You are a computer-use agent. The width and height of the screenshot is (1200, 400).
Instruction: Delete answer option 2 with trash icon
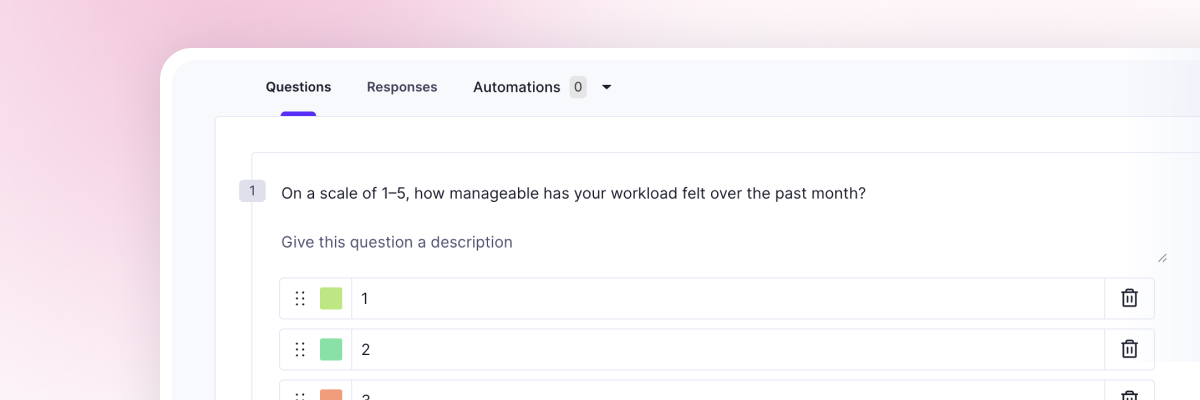(1129, 349)
